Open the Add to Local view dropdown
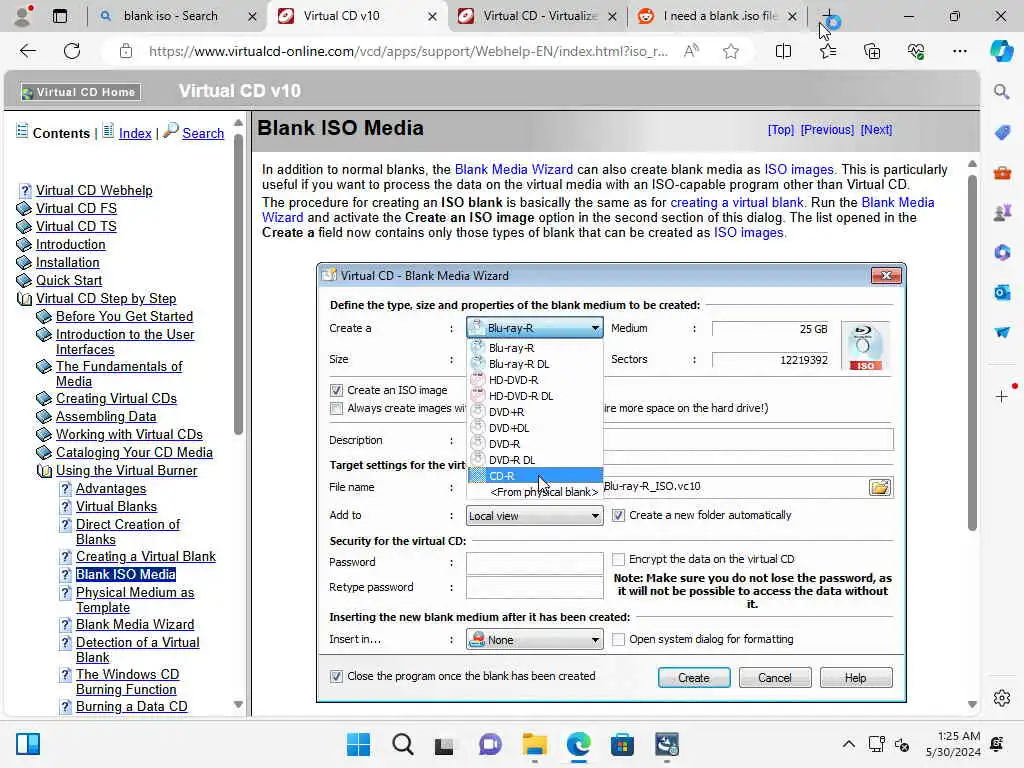Image resolution: width=1024 pixels, height=768 pixels. [534, 516]
